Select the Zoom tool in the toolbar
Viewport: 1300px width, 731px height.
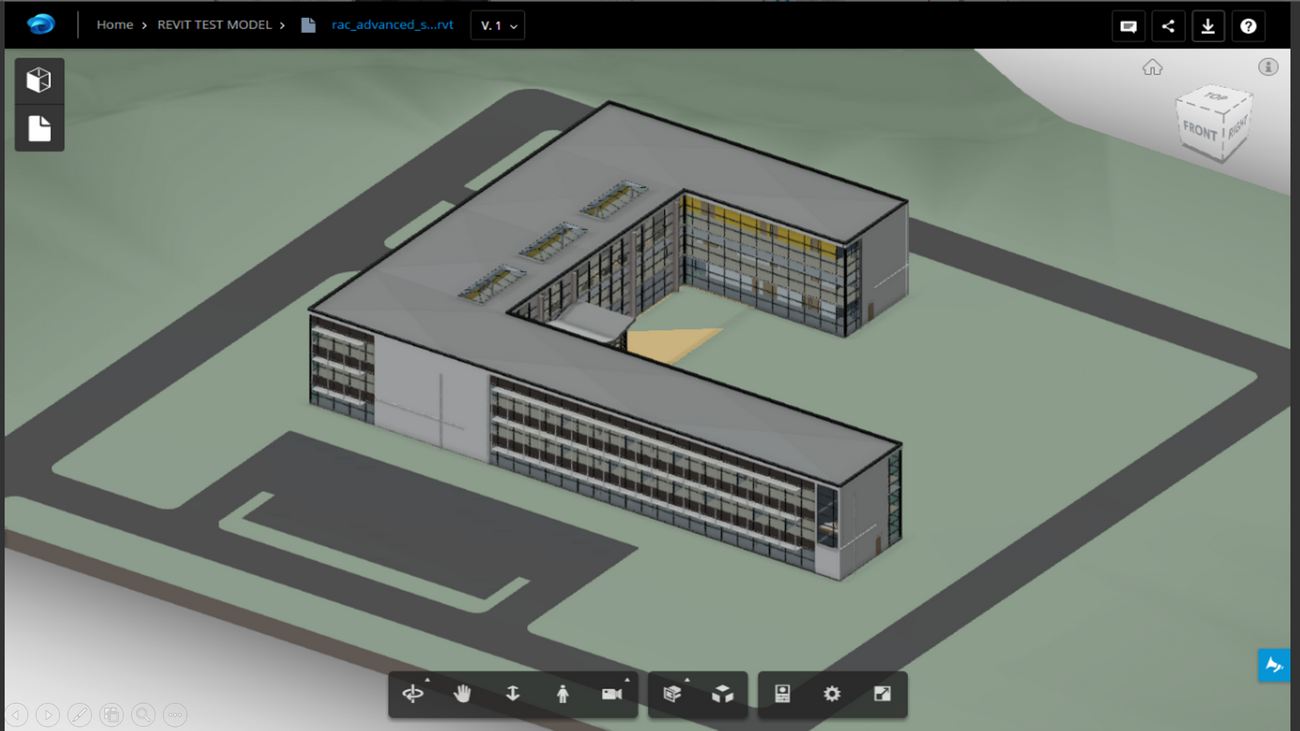(511, 693)
